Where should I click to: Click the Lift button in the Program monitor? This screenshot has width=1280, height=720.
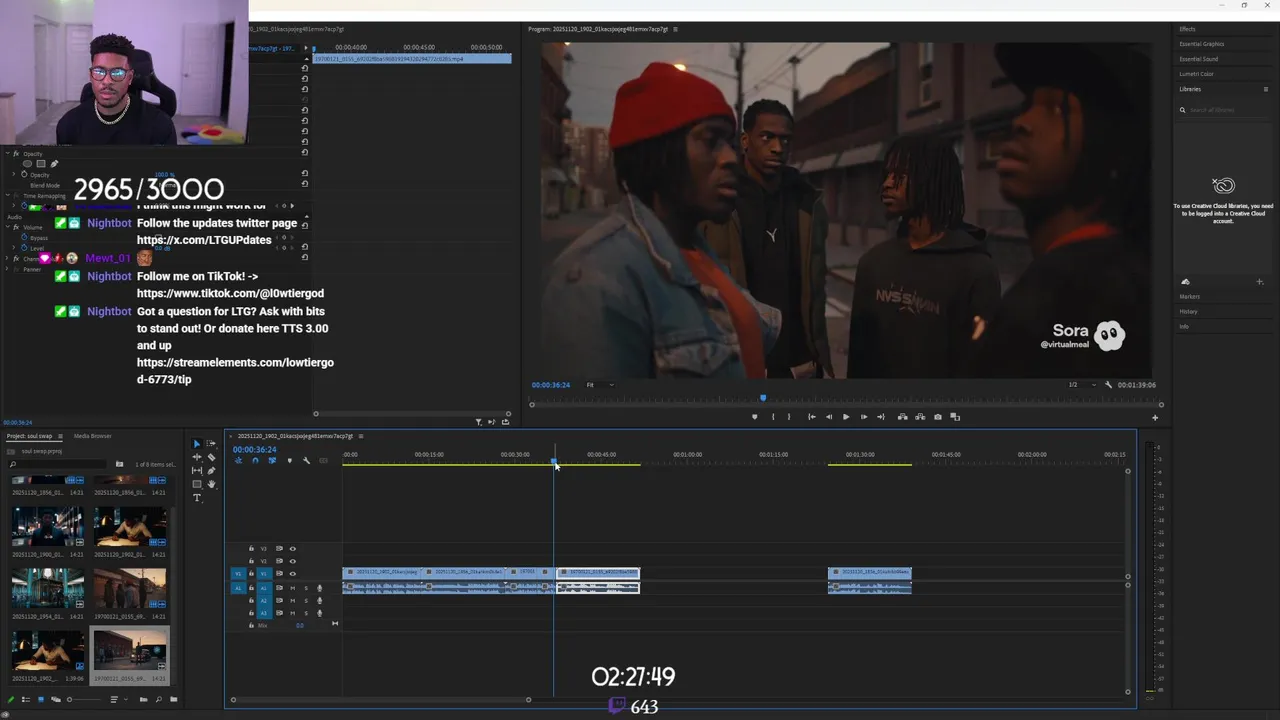pyautogui.click(x=902, y=417)
